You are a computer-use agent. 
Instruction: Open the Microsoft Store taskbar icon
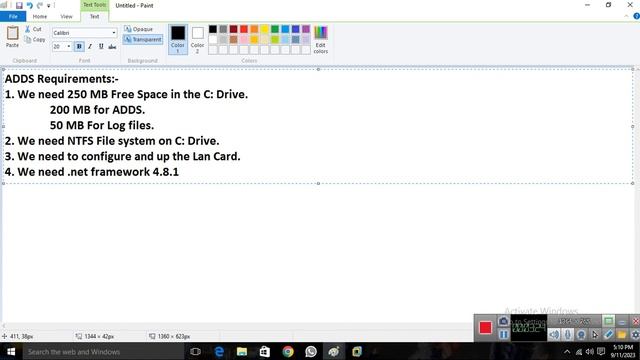point(264,351)
